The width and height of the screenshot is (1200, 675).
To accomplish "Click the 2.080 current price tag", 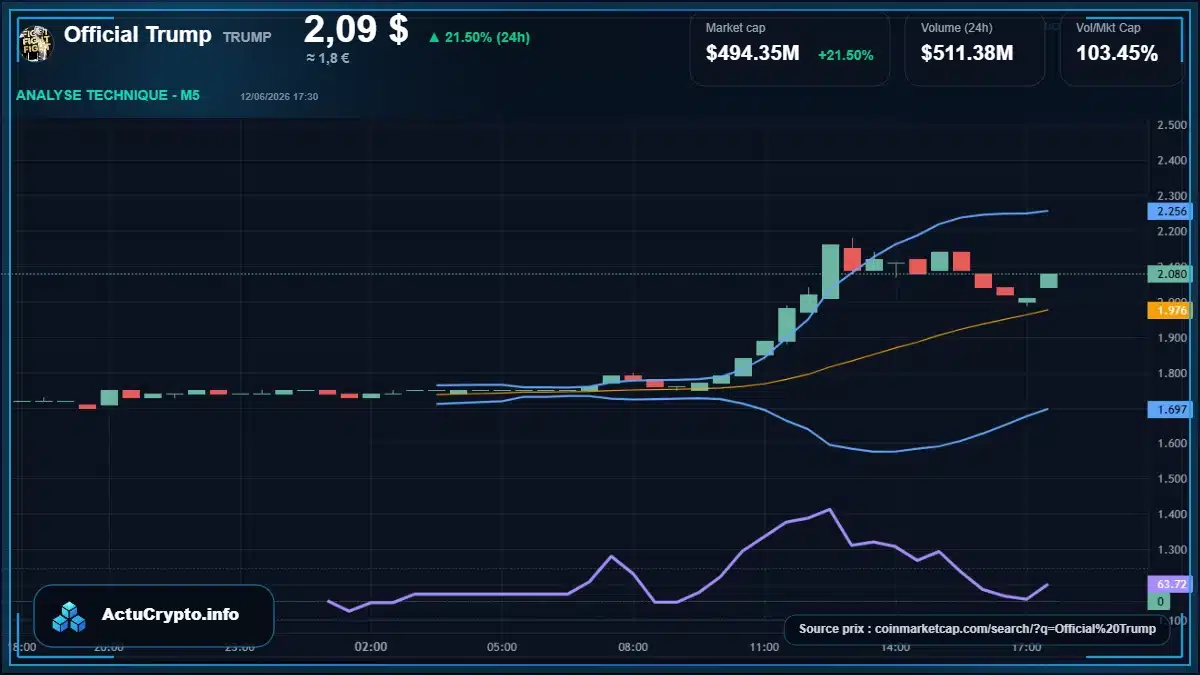I will pyautogui.click(x=1171, y=273).
